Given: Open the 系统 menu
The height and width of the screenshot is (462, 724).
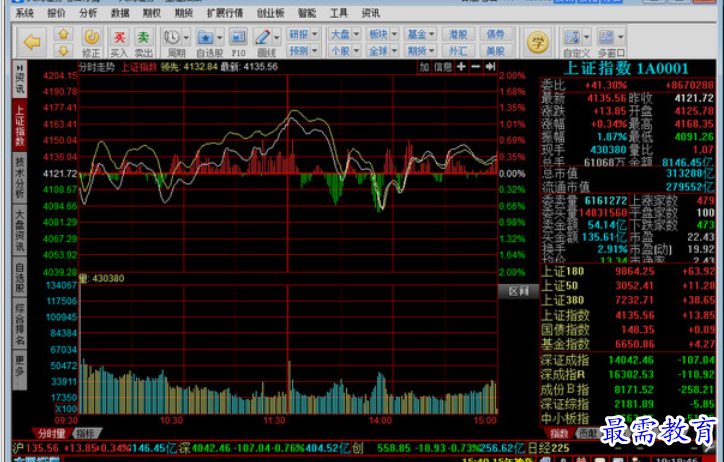Looking at the screenshot, I should (24, 13).
